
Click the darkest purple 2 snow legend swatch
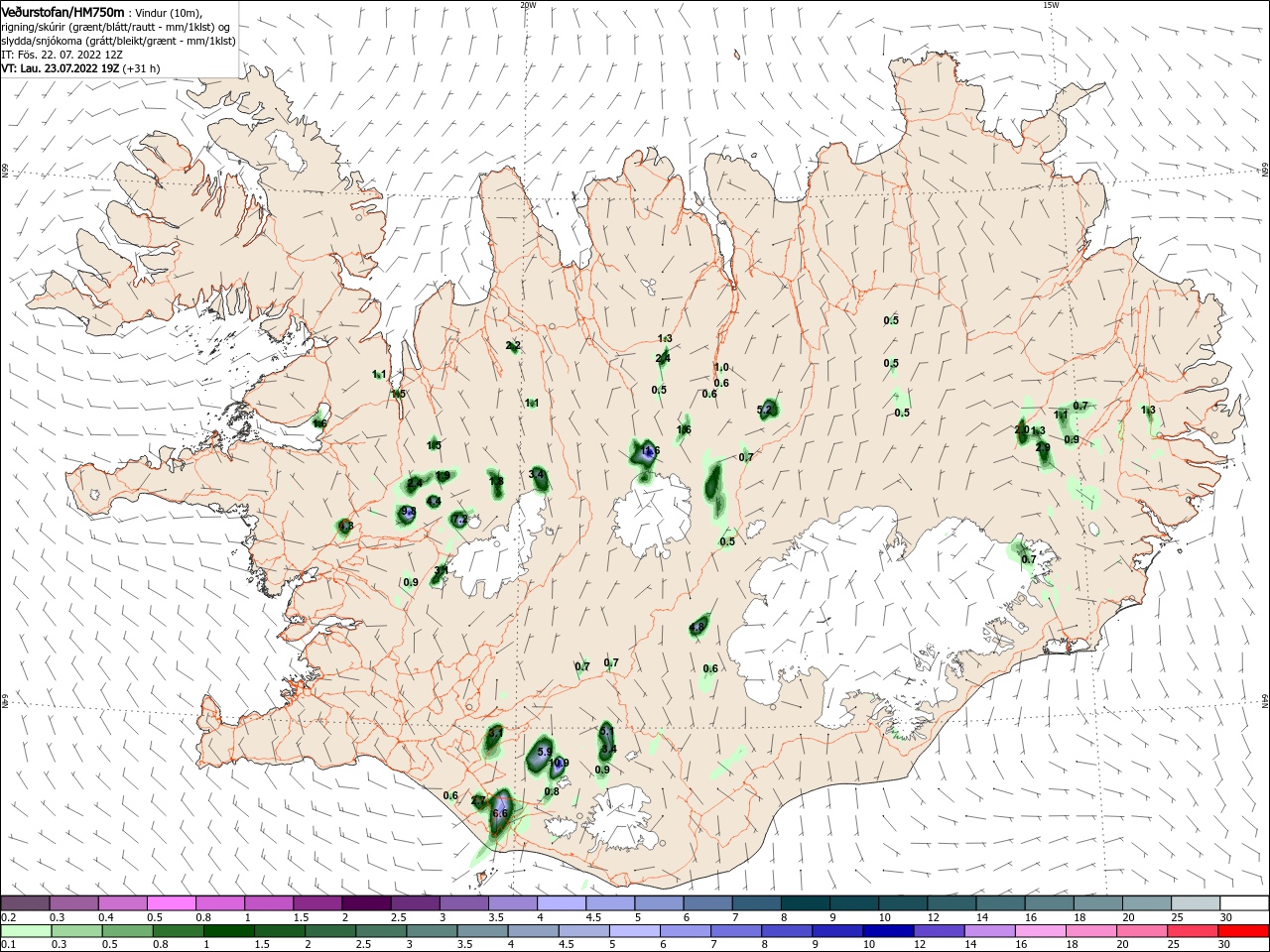[x=367, y=903]
